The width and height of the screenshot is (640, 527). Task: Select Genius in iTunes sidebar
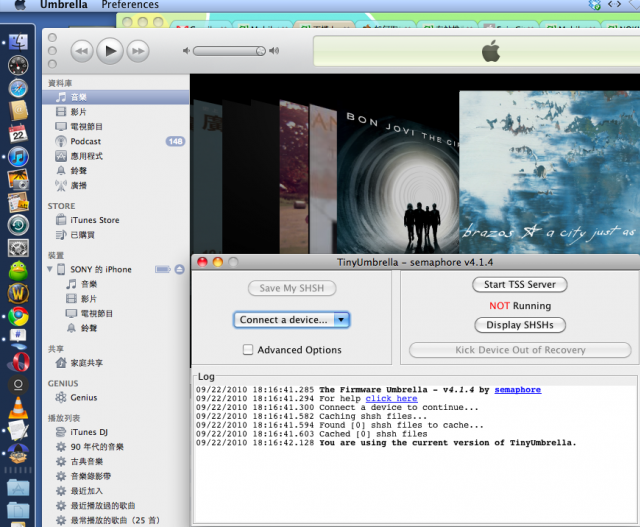(x=116, y=398)
